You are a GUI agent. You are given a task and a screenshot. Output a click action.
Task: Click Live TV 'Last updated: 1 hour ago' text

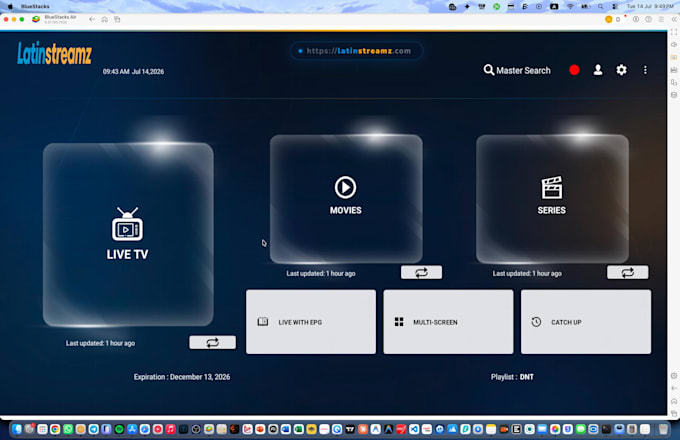100,343
